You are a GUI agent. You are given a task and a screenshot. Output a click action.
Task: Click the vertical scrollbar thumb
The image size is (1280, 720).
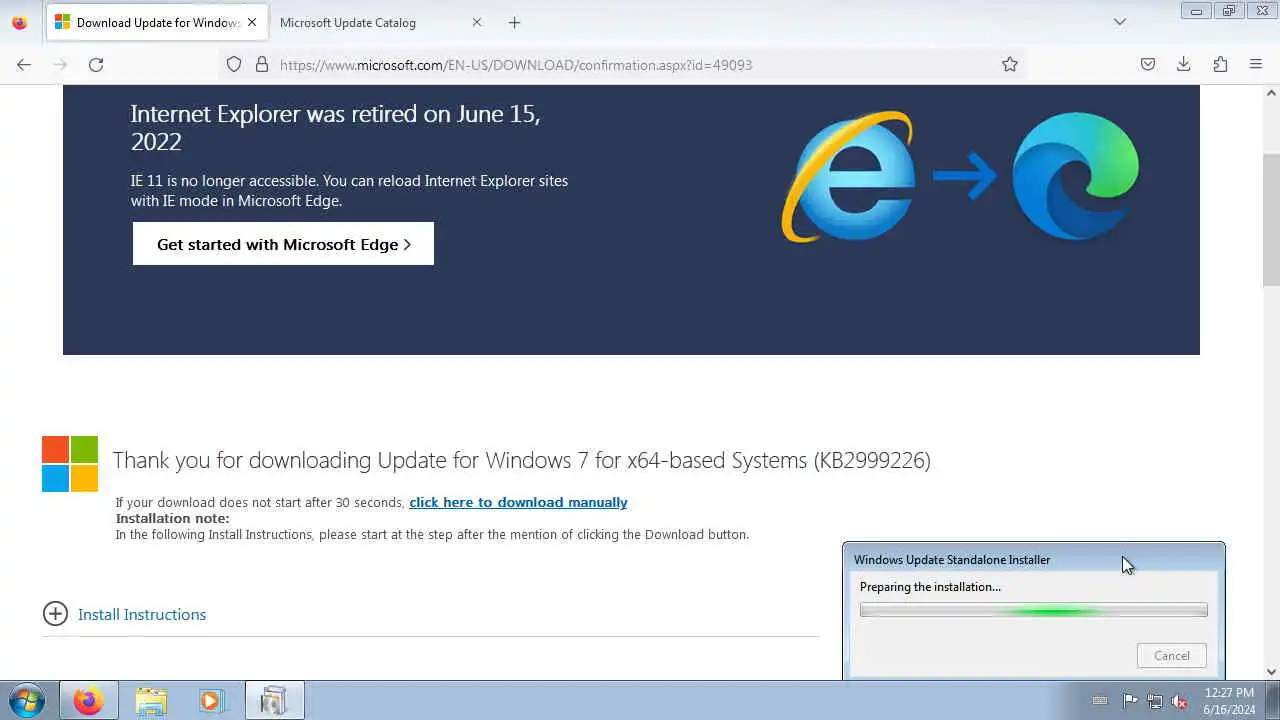point(1271,220)
